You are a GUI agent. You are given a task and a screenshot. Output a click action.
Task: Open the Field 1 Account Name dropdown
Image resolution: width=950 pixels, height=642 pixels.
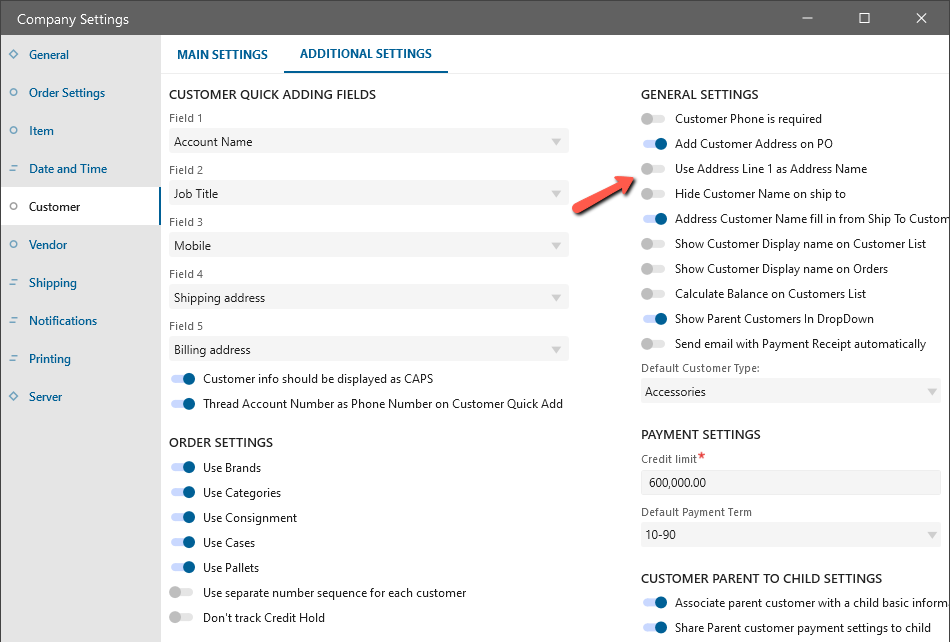pyautogui.click(x=368, y=142)
